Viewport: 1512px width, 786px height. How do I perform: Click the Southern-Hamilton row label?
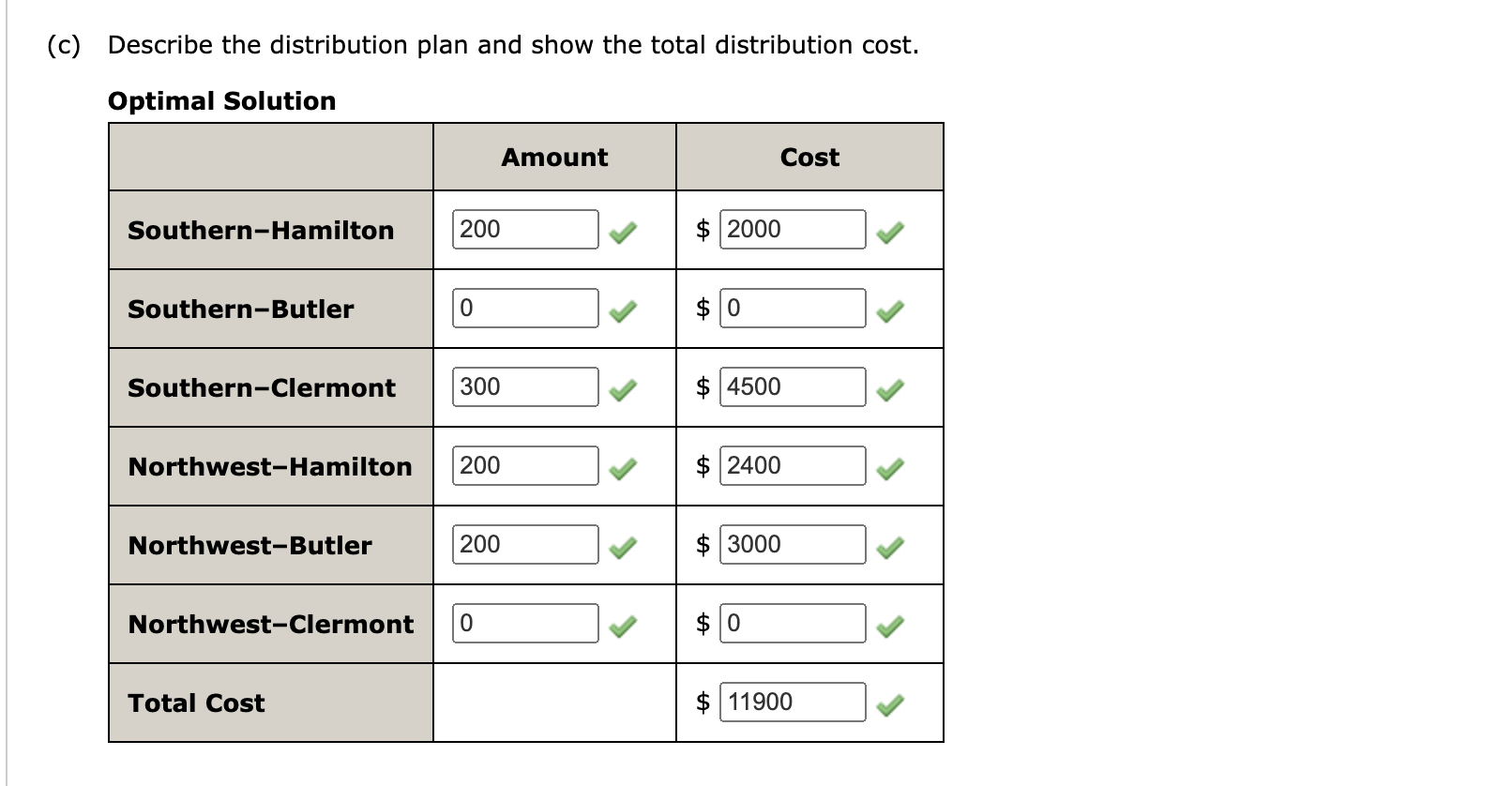[x=260, y=229]
